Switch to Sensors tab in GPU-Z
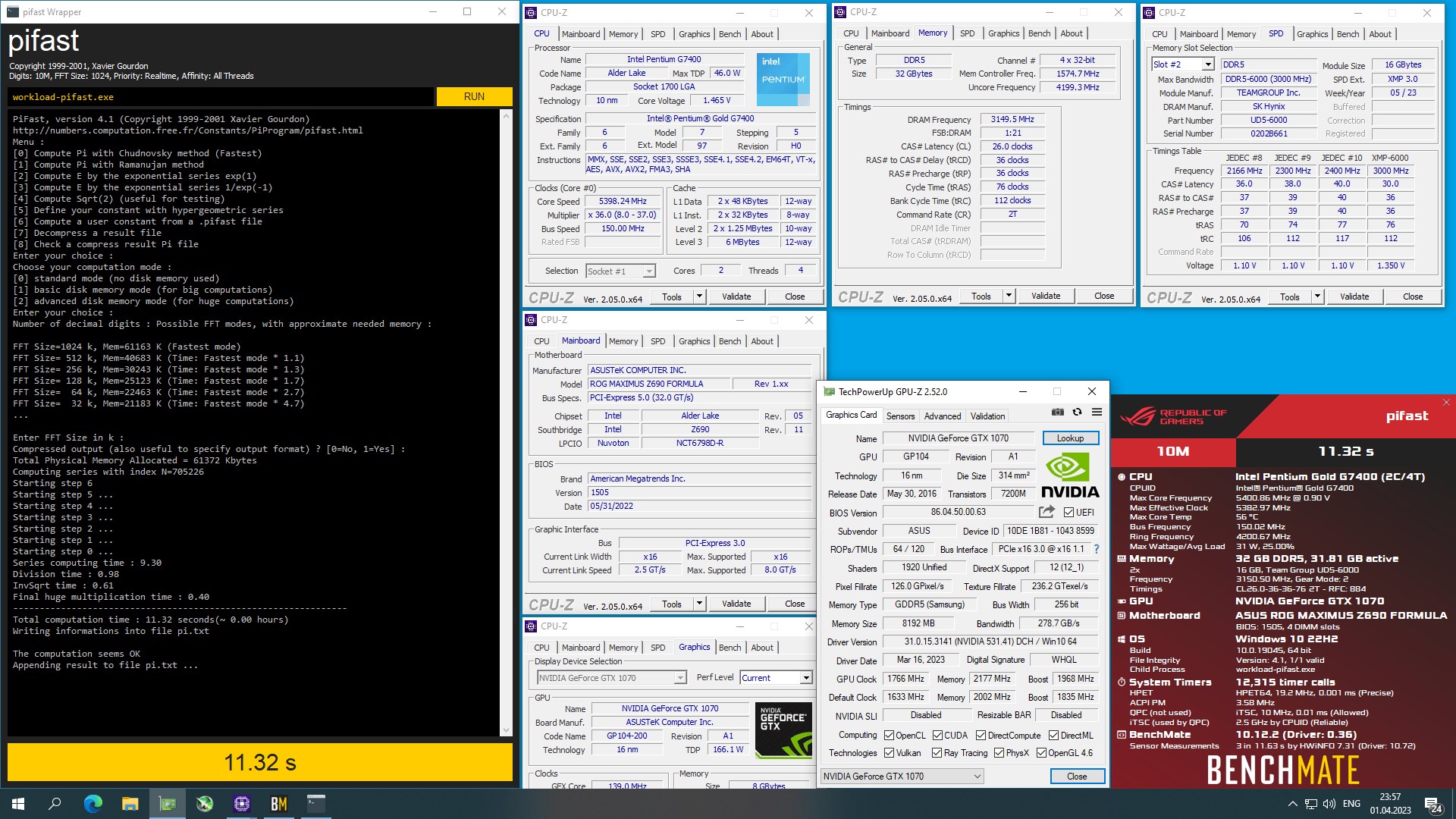1456x819 pixels. [900, 416]
